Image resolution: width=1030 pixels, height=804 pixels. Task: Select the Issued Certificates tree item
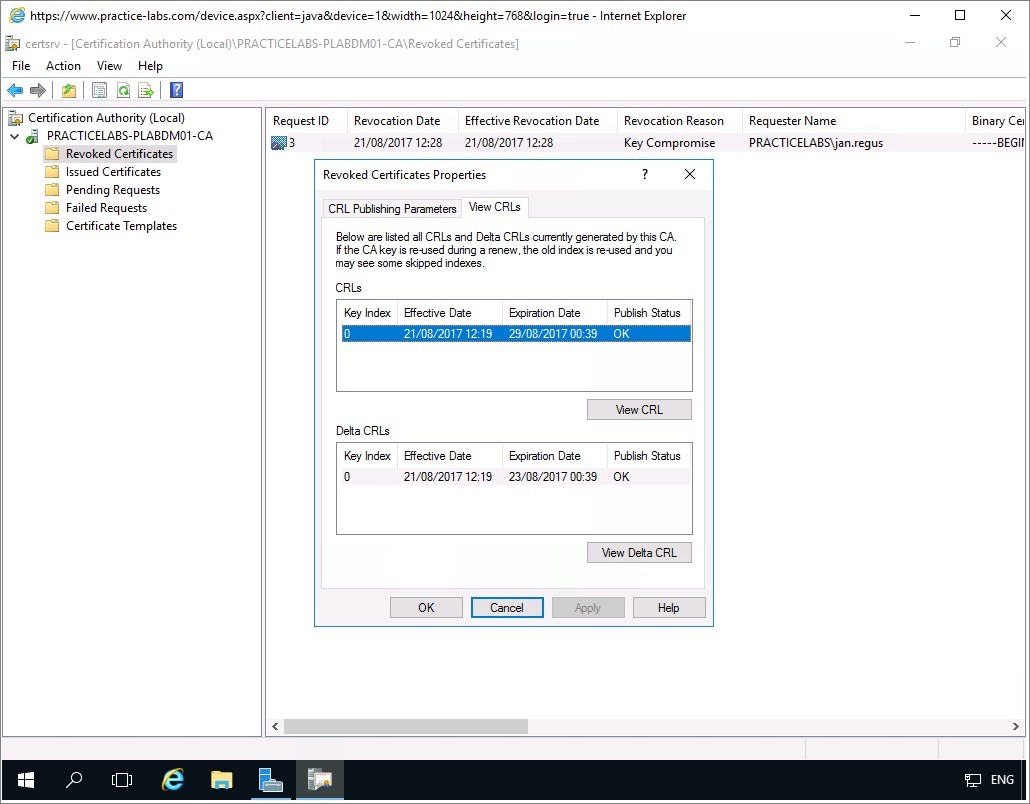click(x=113, y=172)
